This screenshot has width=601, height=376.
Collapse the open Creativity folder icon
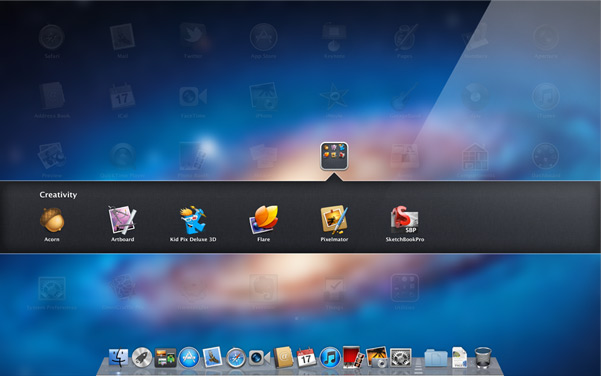(x=334, y=156)
